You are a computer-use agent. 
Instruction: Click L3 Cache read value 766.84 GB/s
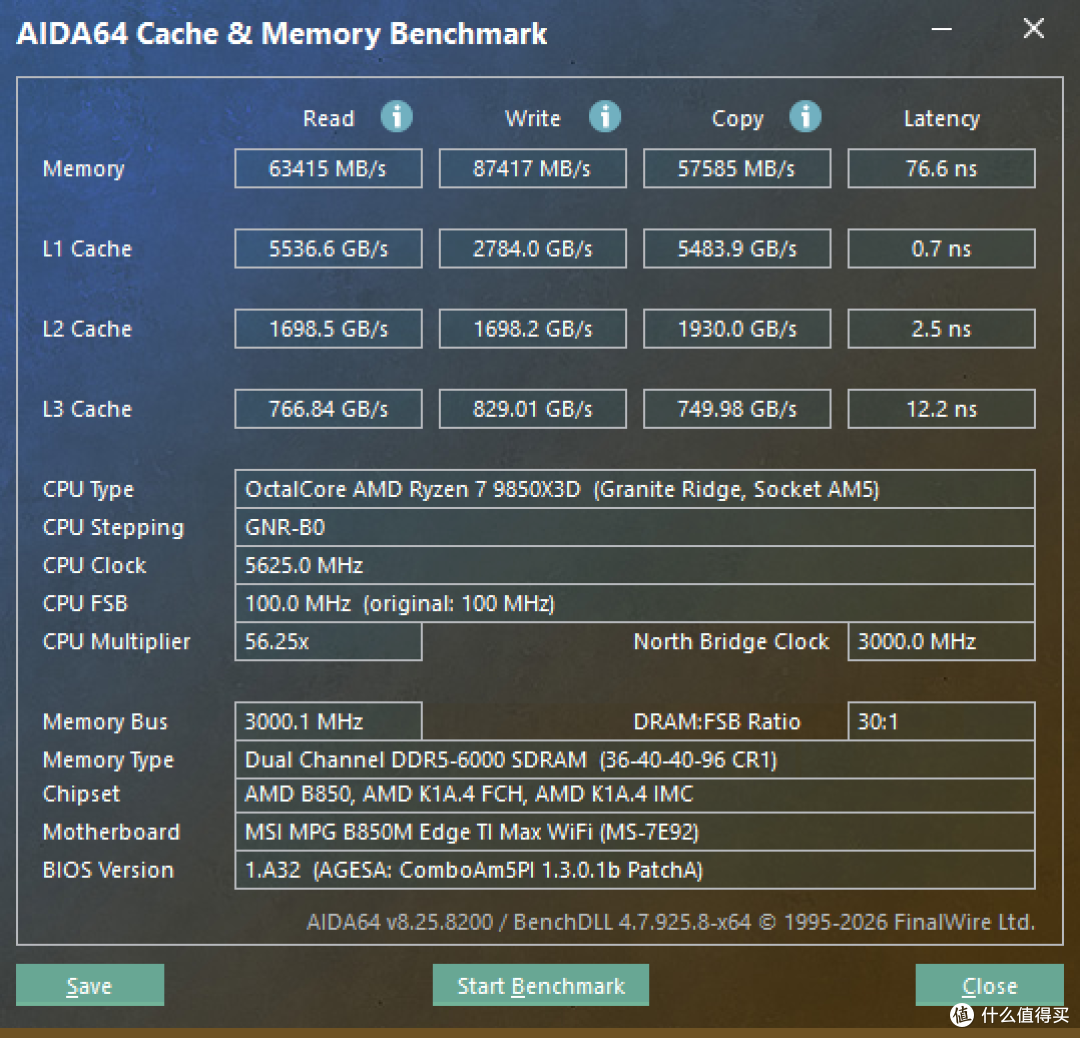click(328, 409)
